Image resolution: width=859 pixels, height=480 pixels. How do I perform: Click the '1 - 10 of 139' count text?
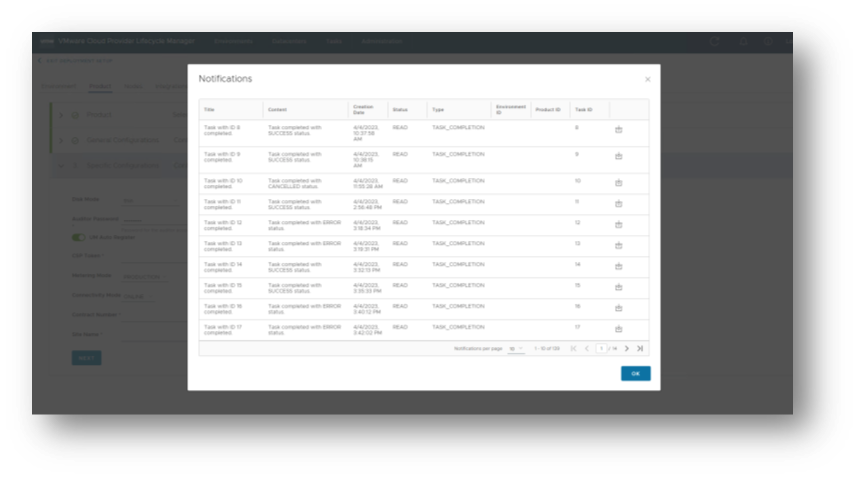(547, 348)
